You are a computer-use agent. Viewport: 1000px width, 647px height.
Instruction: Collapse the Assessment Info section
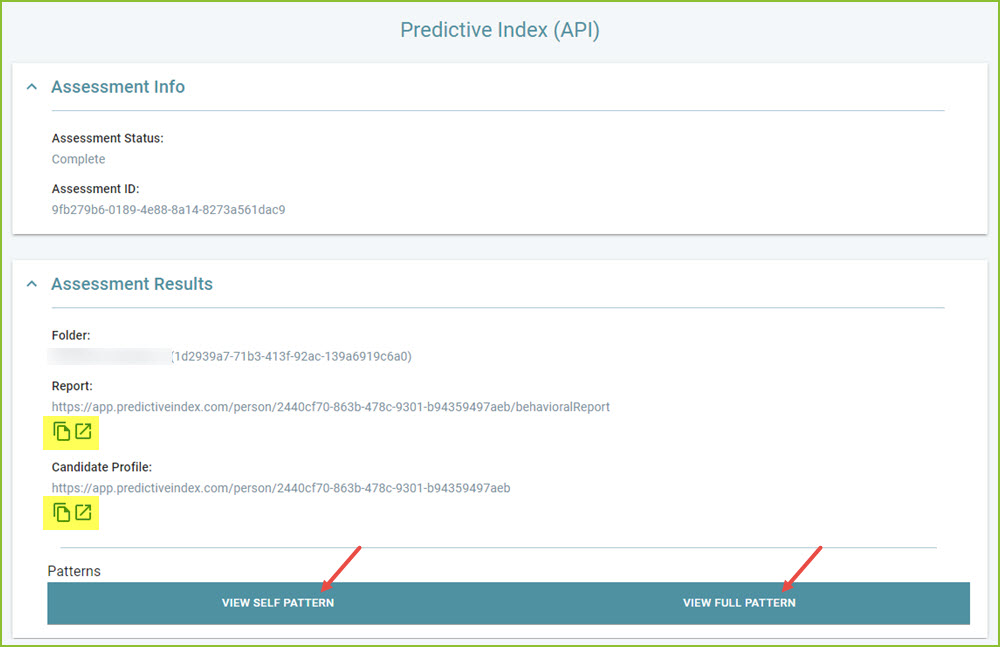click(32, 87)
